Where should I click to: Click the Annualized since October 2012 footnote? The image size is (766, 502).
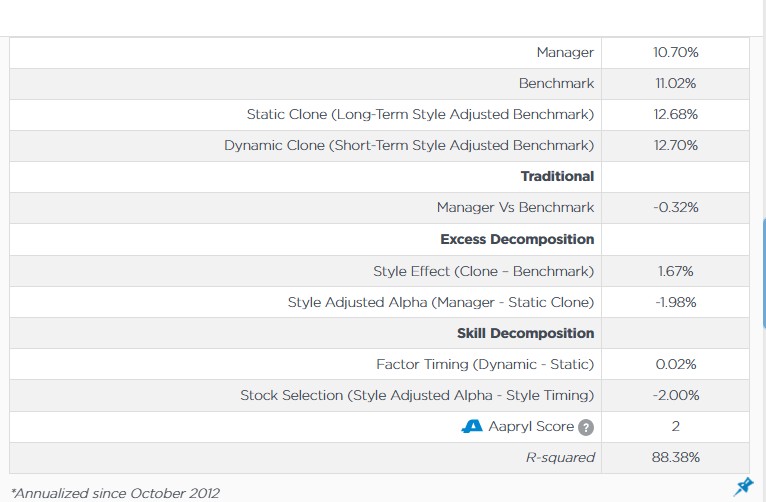(115, 492)
